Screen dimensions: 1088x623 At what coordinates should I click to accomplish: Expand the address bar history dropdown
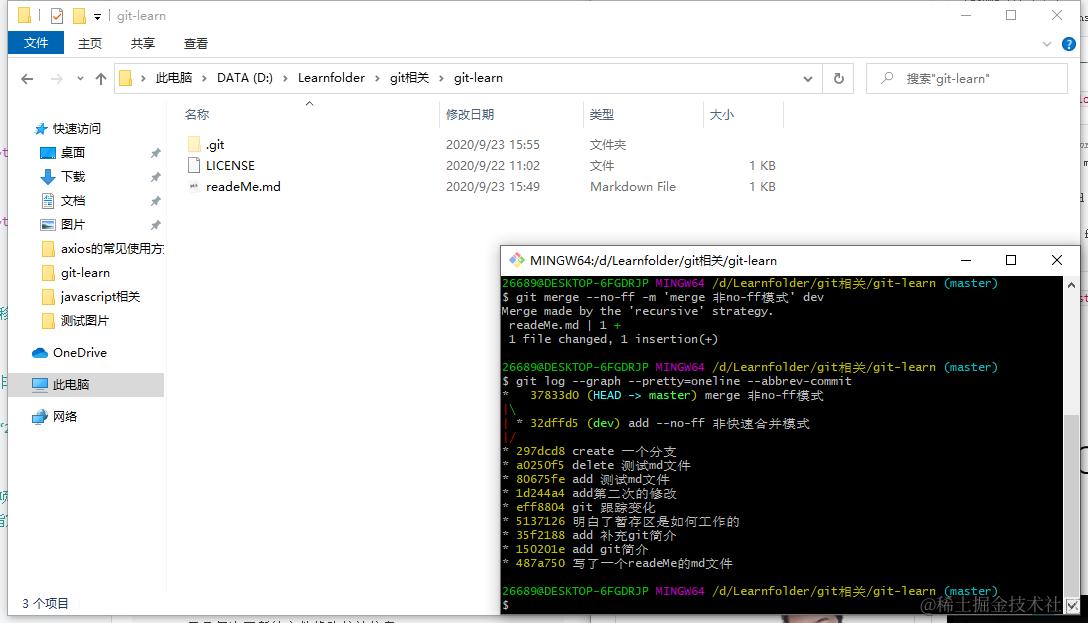pos(808,78)
